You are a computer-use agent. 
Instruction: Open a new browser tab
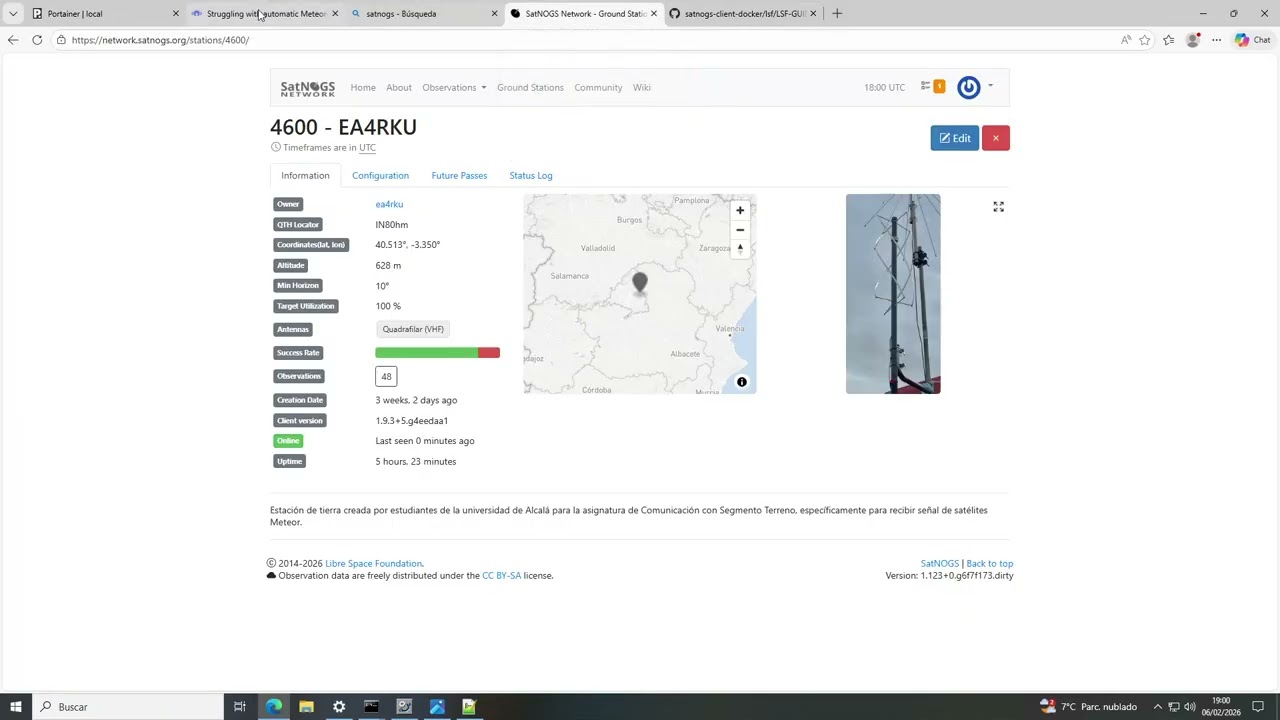[837, 14]
